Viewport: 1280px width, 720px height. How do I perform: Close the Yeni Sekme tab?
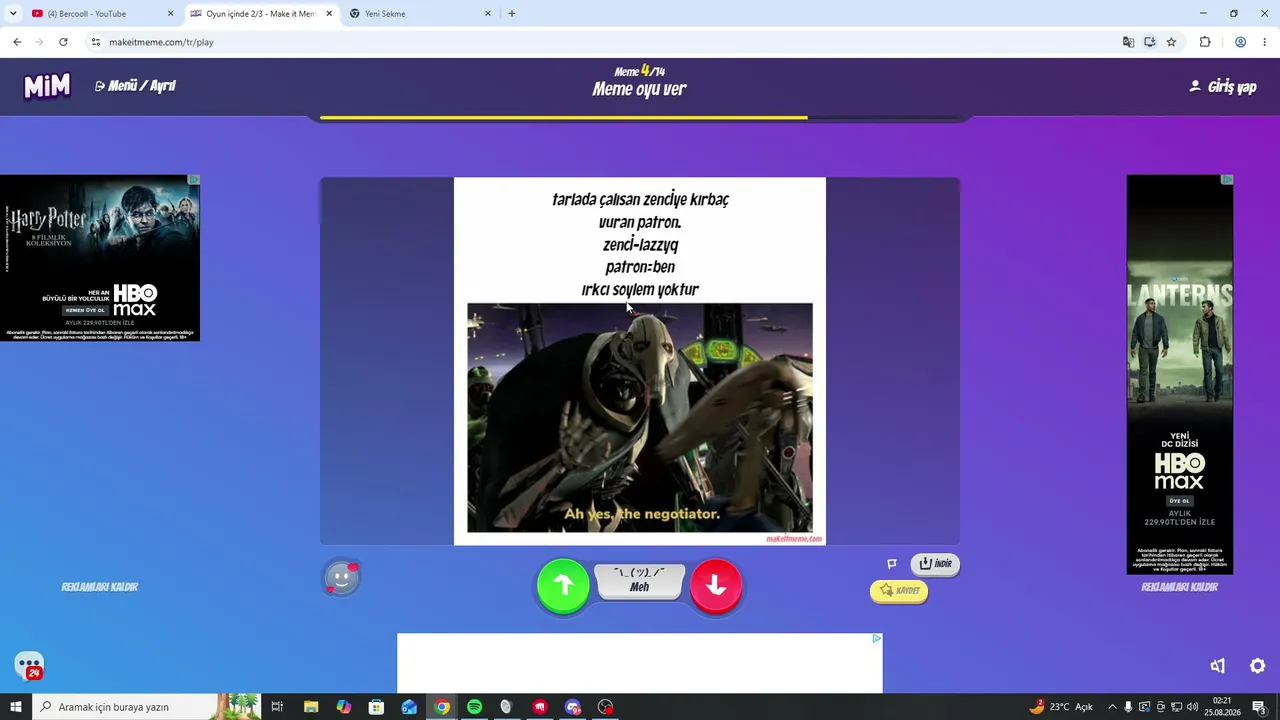coord(488,14)
